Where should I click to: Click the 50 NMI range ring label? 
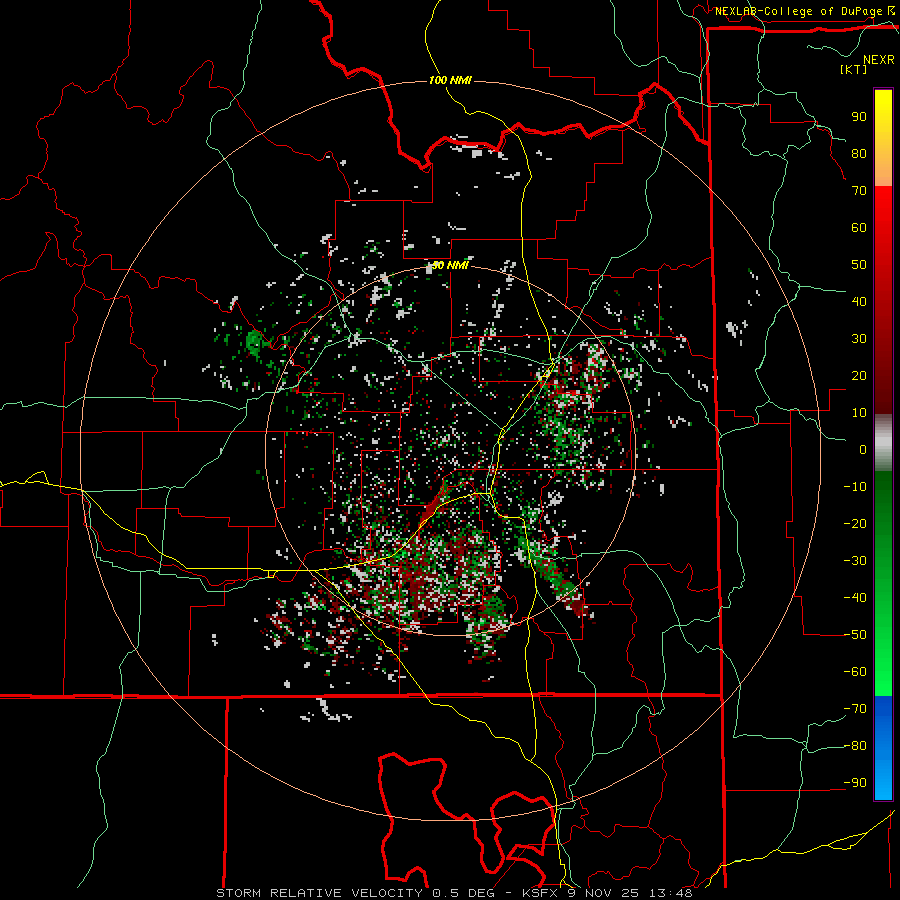[450, 265]
